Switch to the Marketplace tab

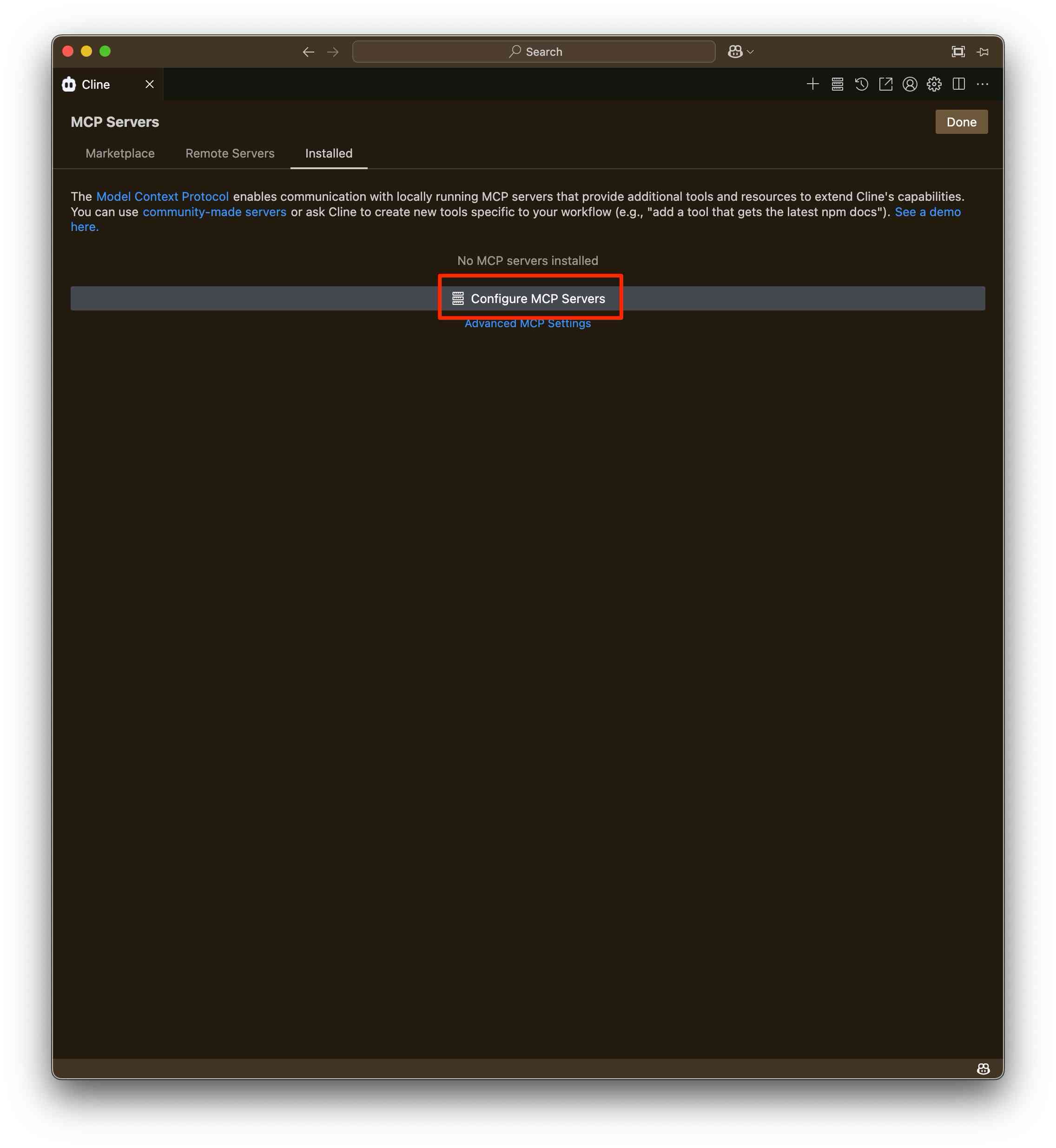coord(120,153)
